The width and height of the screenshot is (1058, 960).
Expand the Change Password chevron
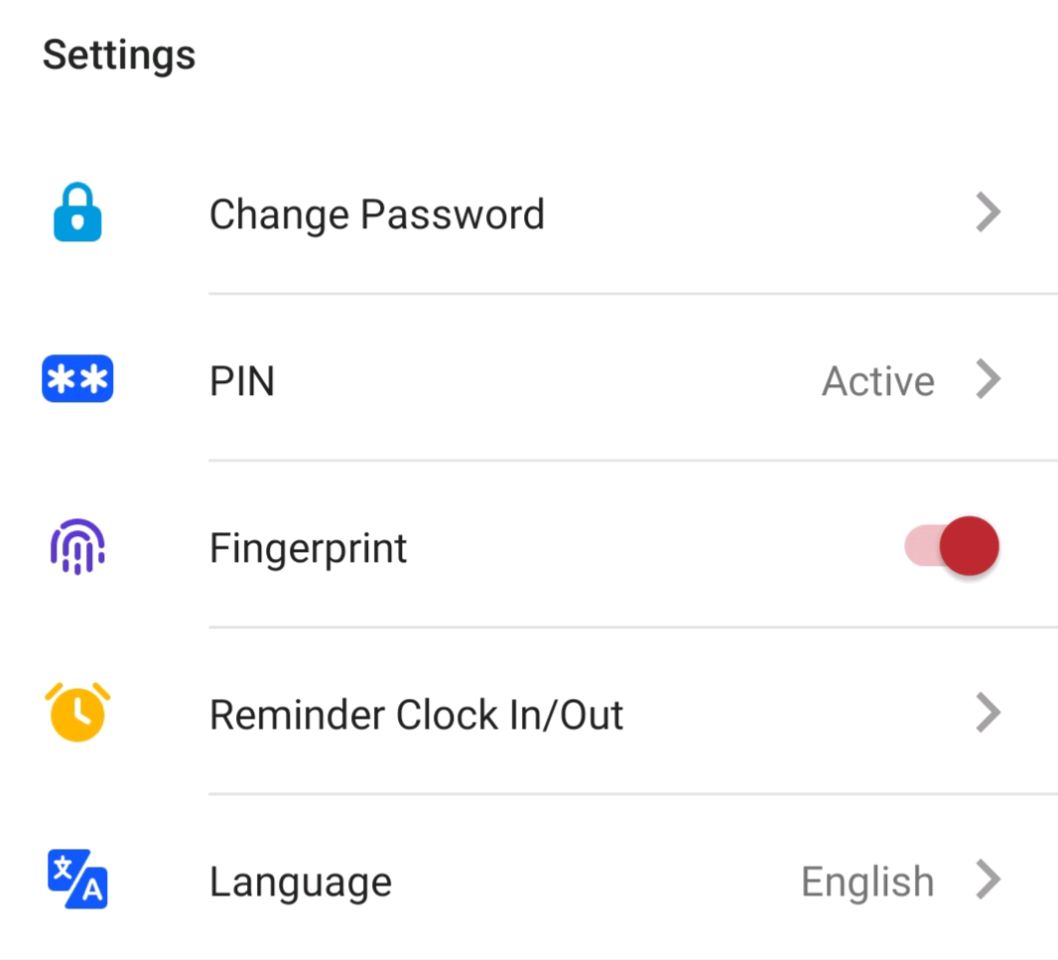pyautogui.click(x=989, y=212)
